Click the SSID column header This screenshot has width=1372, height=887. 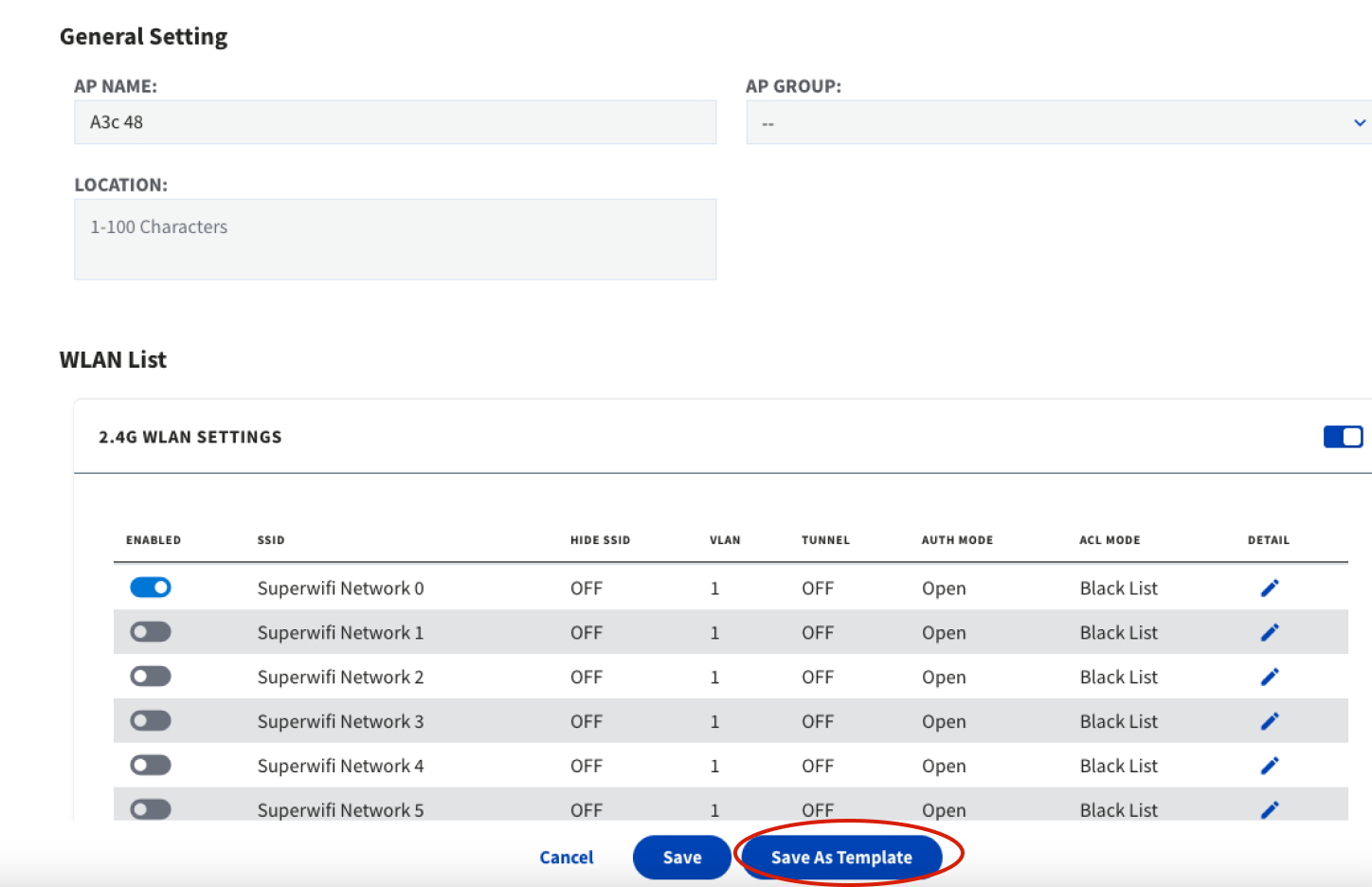[x=271, y=540]
